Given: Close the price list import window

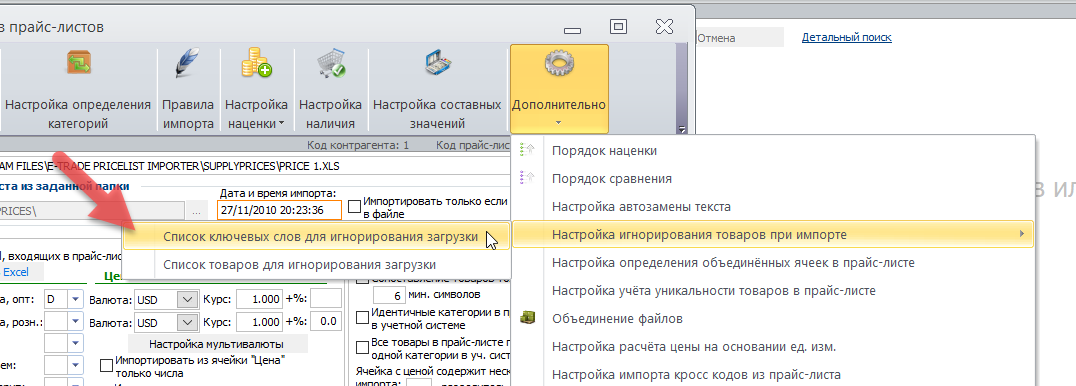Looking at the screenshot, I should pyautogui.click(x=664, y=27).
